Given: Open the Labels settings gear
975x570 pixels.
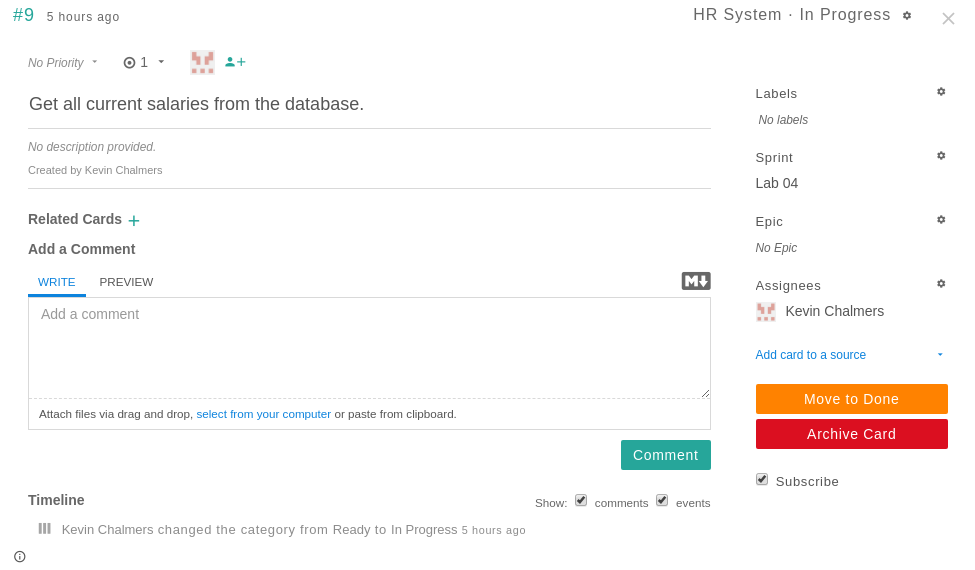Looking at the screenshot, I should point(941,92).
